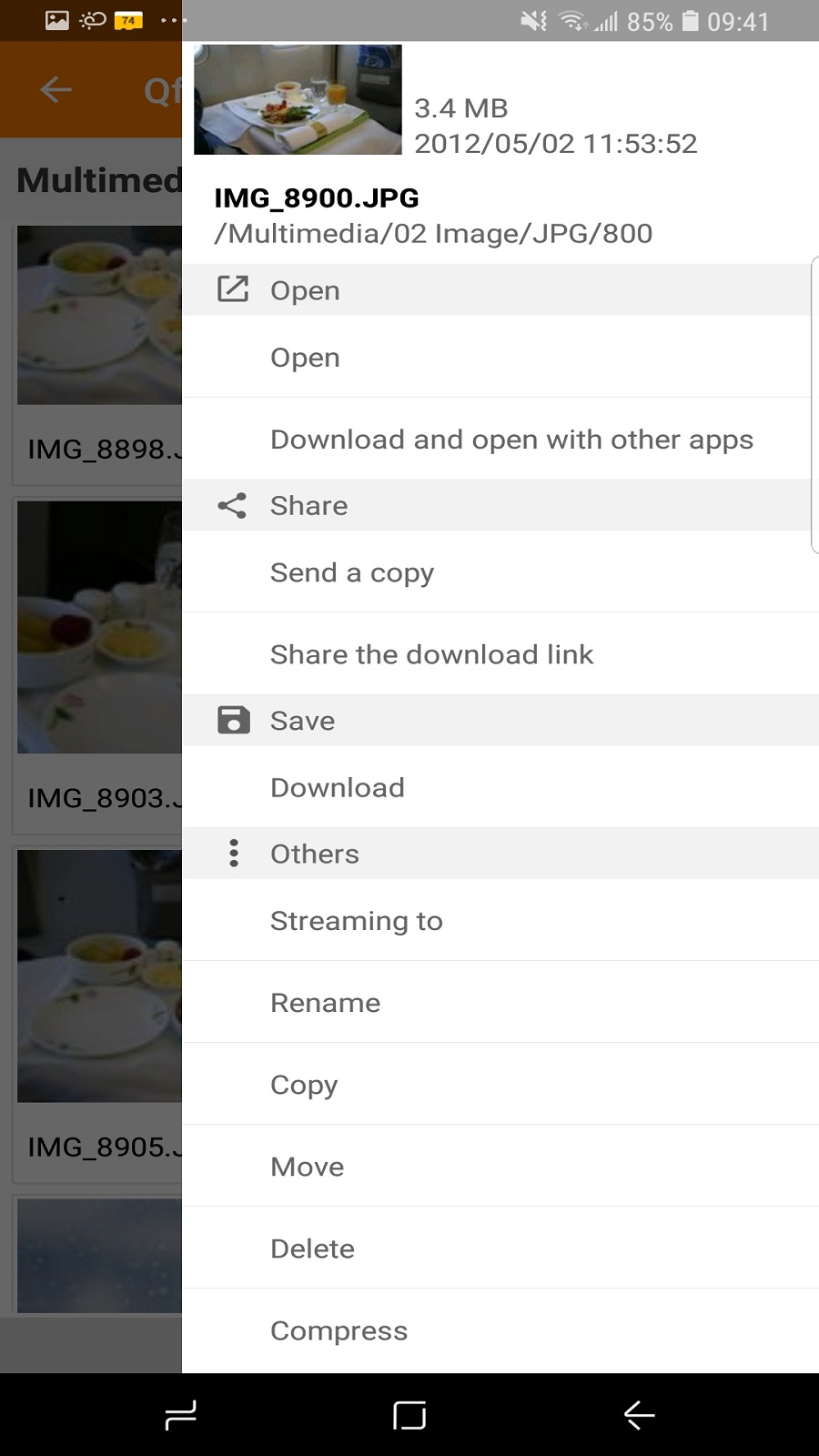The height and width of the screenshot is (1456, 819).
Task: Tap Download menu entry
Action: click(x=337, y=787)
